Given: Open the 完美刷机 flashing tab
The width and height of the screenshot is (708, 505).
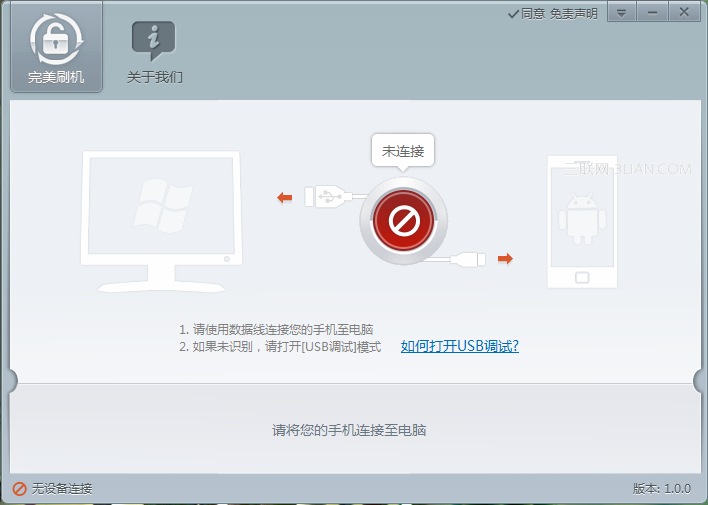Looking at the screenshot, I should (x=56, y=47).
